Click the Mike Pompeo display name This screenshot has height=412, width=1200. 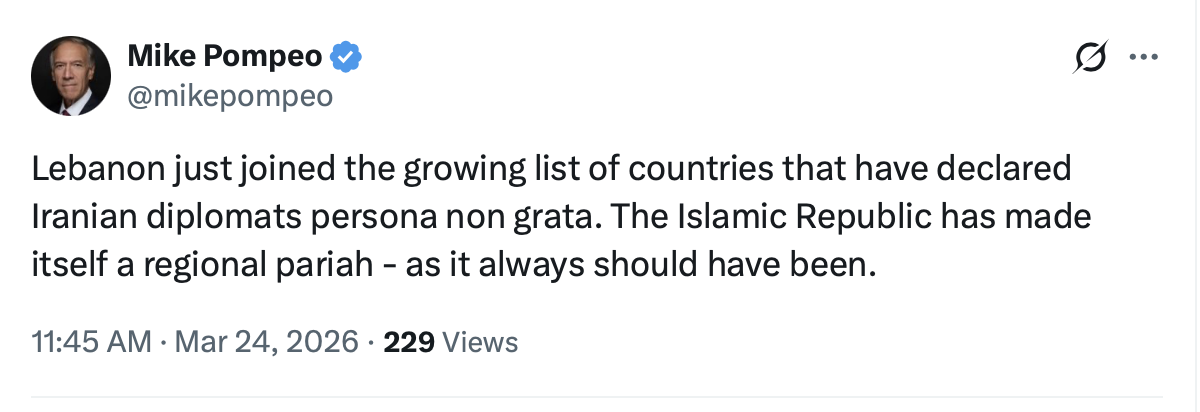click(224, 58)
